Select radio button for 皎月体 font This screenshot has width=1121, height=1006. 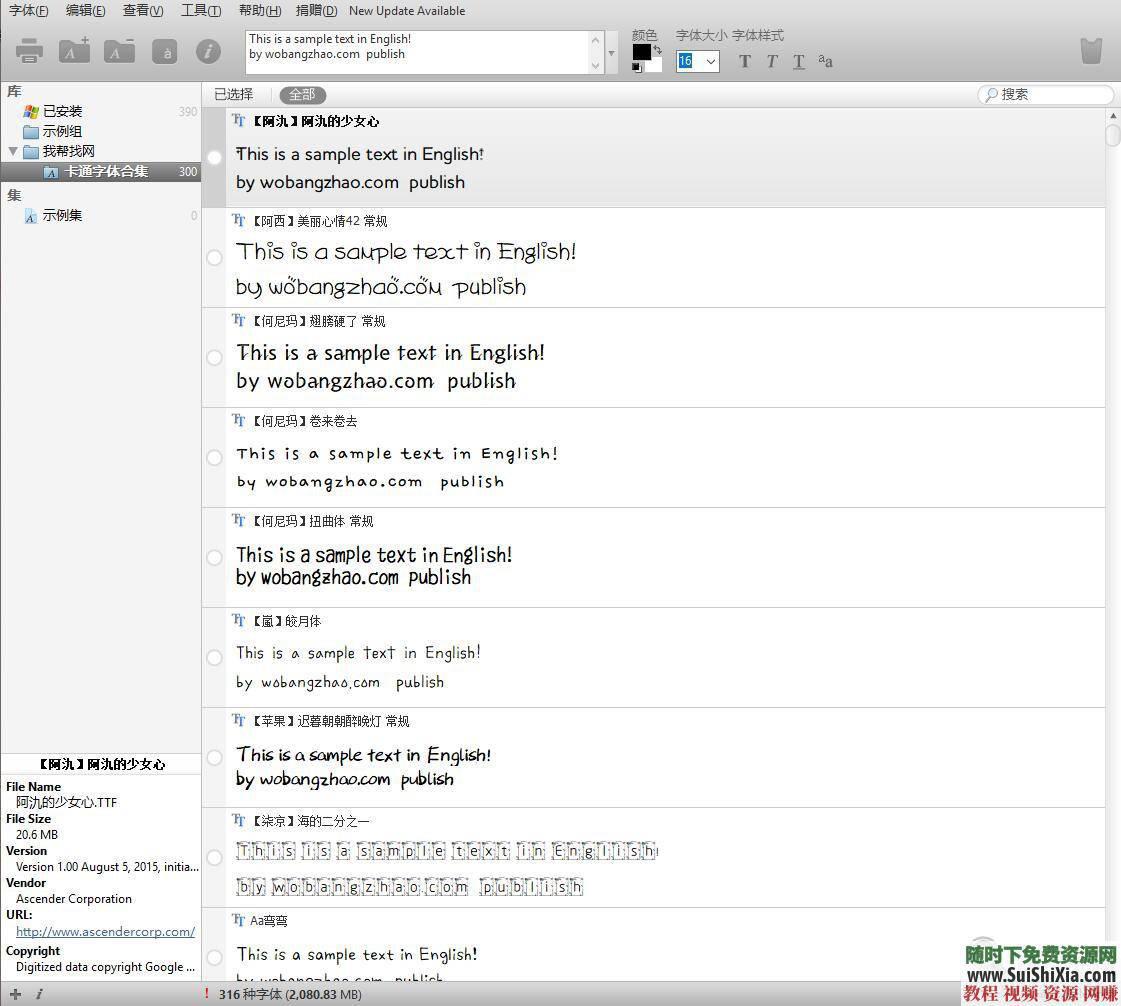pos(214,658)
